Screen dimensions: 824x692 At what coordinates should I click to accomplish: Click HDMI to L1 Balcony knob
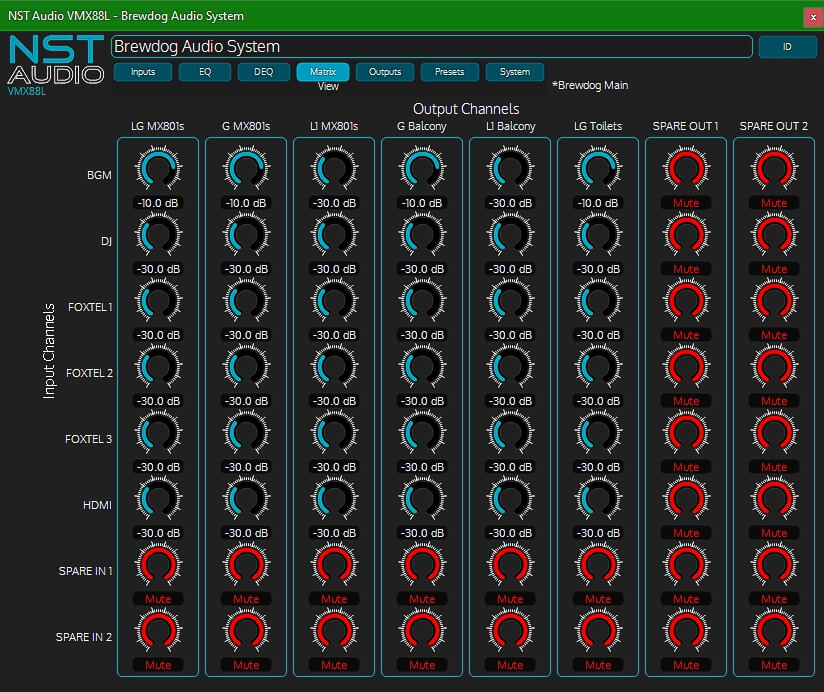[510, 499]
